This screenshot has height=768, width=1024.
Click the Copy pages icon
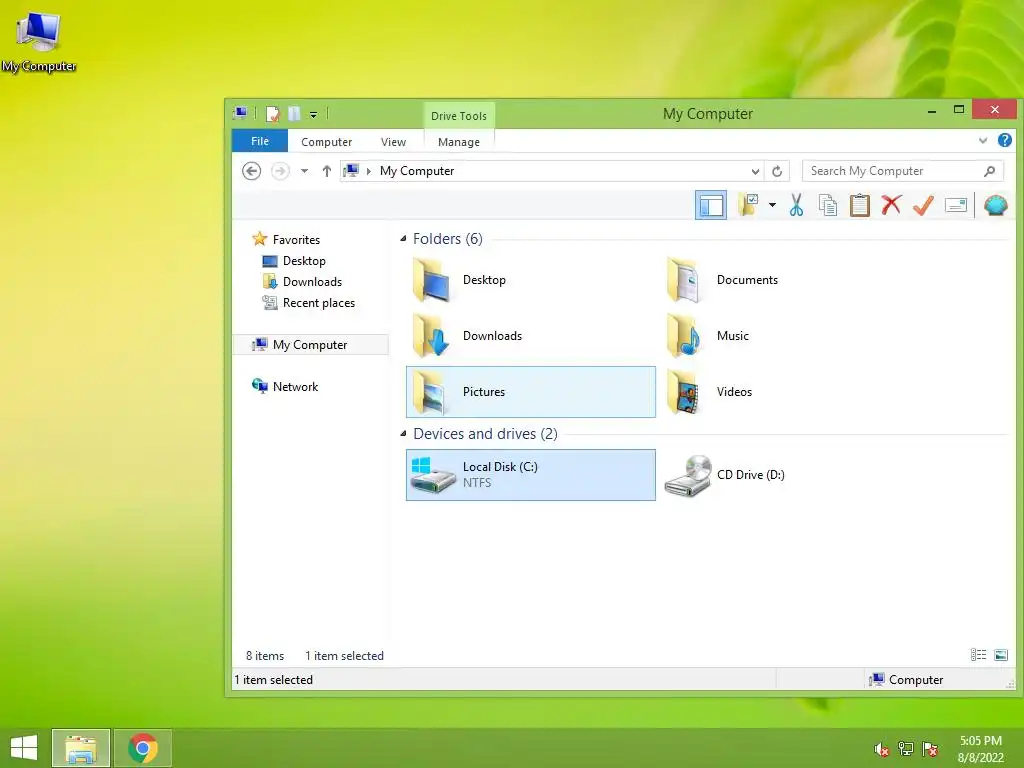pos(827,206)
